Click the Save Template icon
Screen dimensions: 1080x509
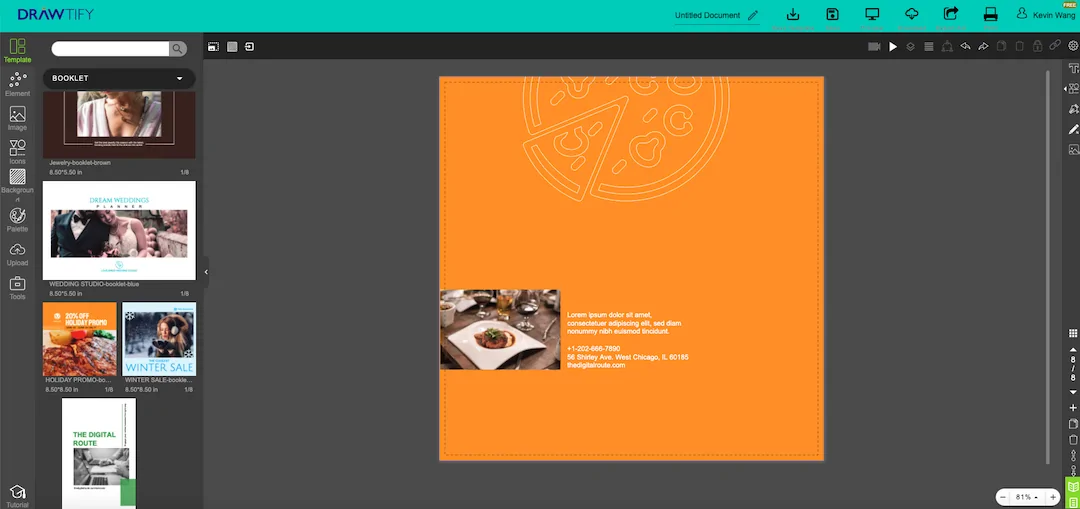coord(793,14)
